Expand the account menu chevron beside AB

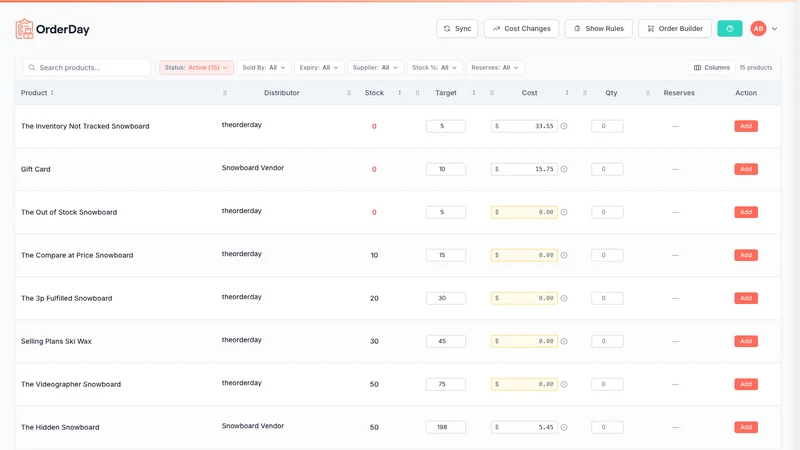774,29
